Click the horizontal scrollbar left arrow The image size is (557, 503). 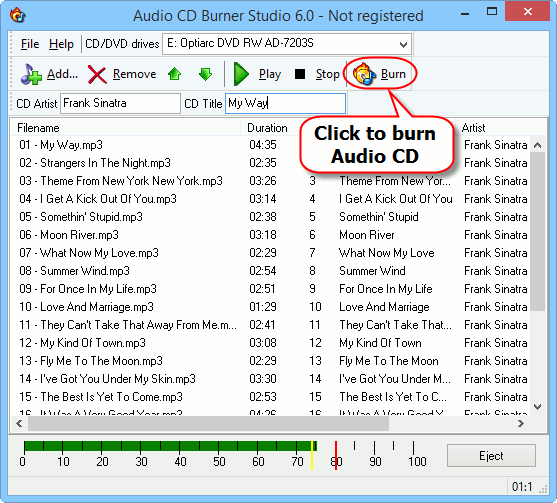tap(19, 423)
